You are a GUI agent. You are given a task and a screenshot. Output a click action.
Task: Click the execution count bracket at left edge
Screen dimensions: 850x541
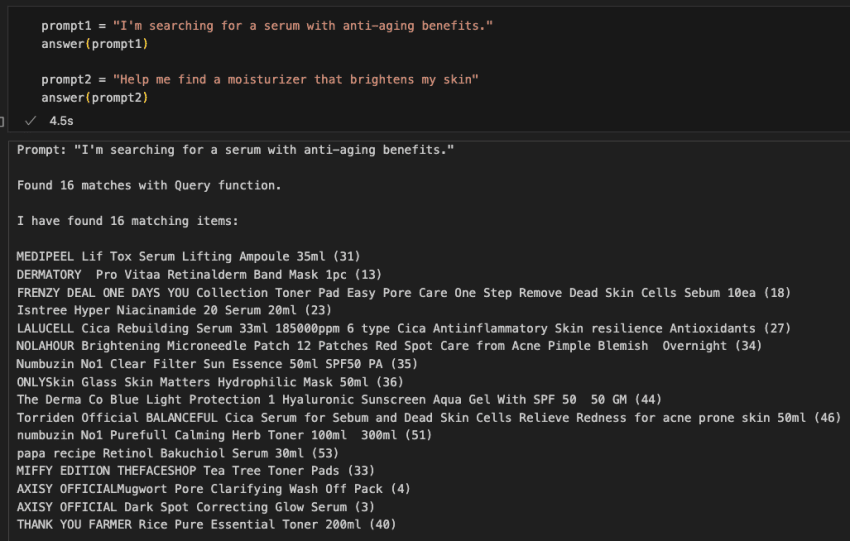tap(3, 121)
